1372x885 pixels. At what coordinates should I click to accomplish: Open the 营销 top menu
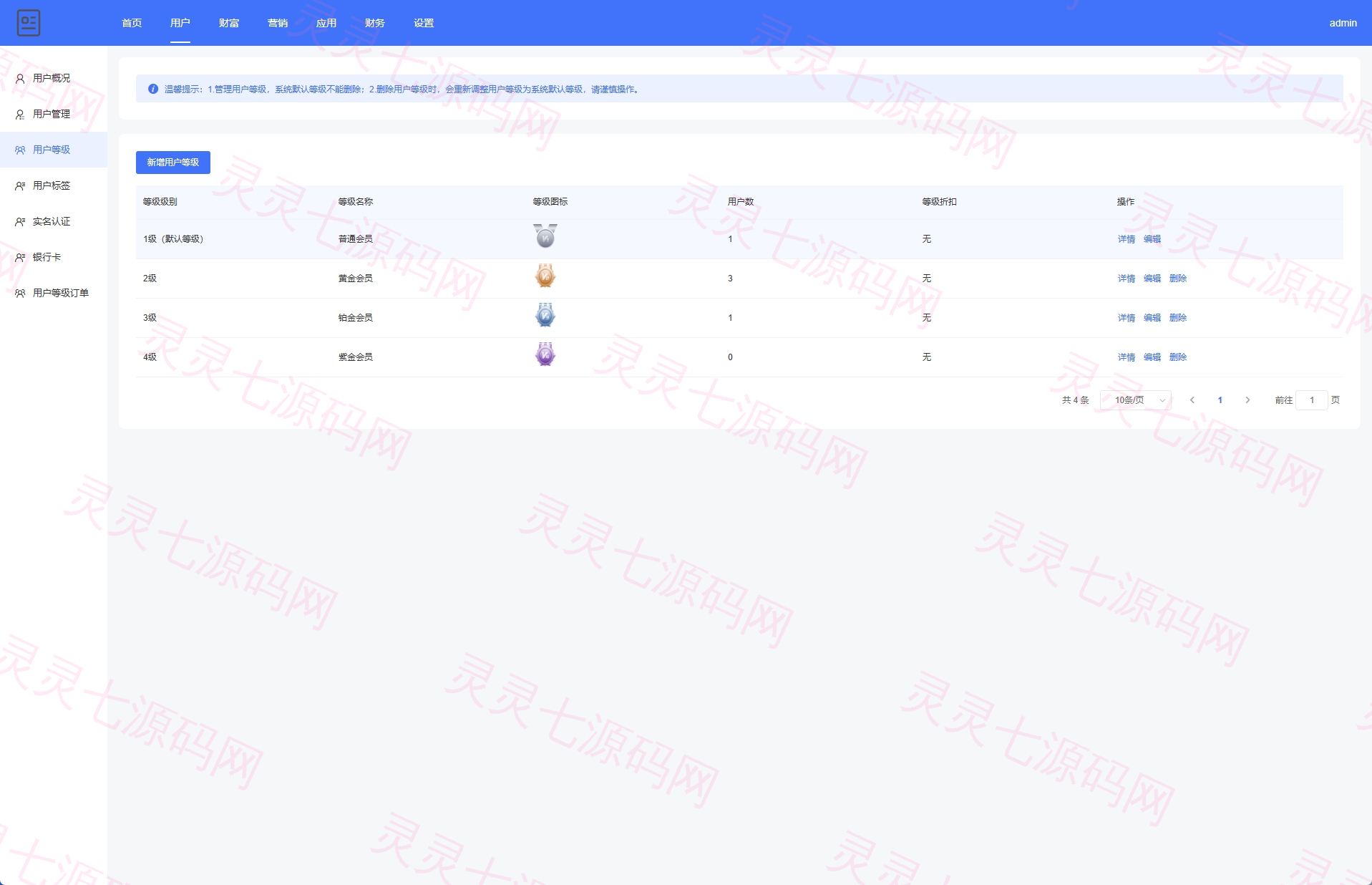(x=278, y=23)
